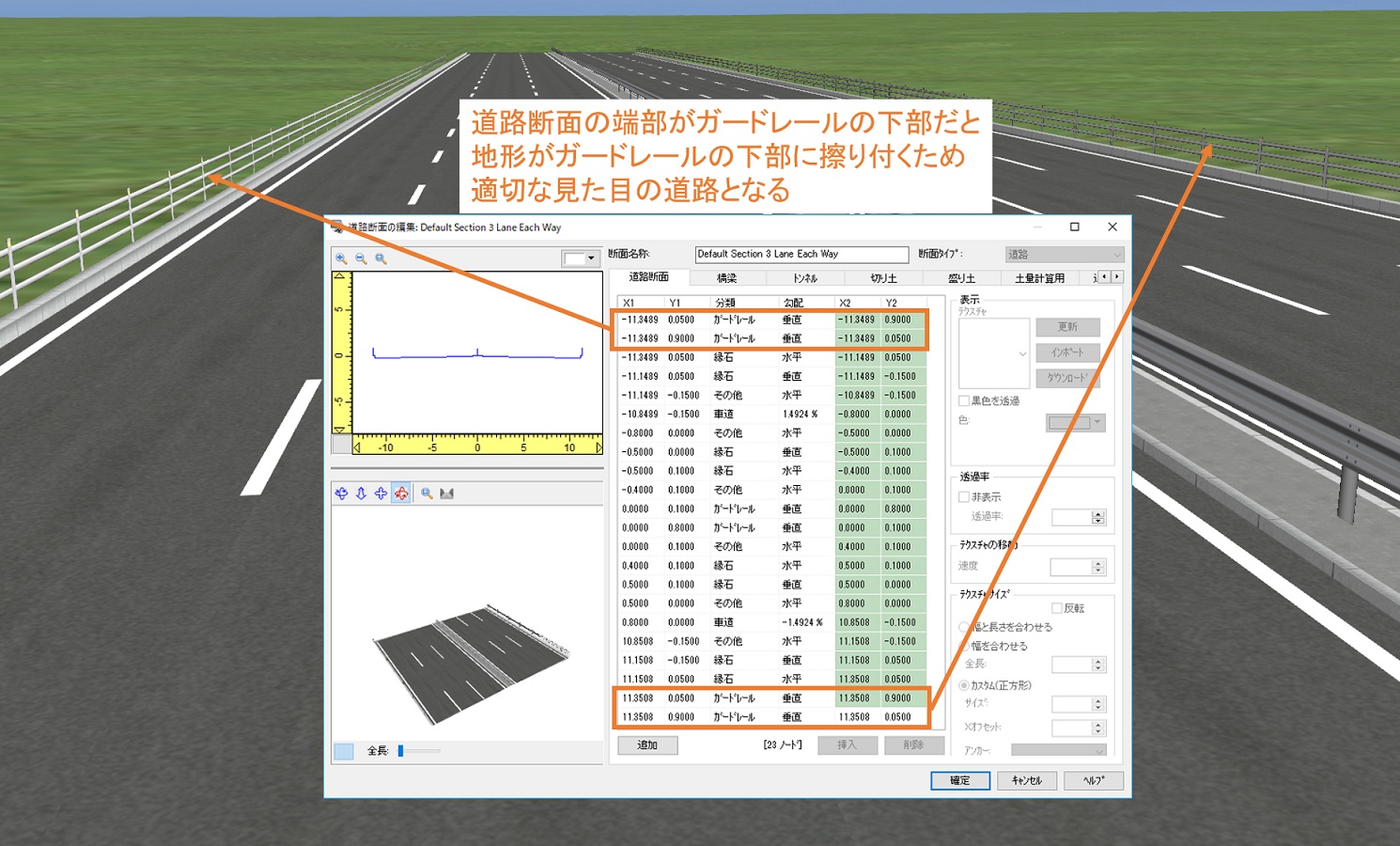Open the 土量計算用 tab
Screen dimensions: 1400x846
tap(1039, 278)
